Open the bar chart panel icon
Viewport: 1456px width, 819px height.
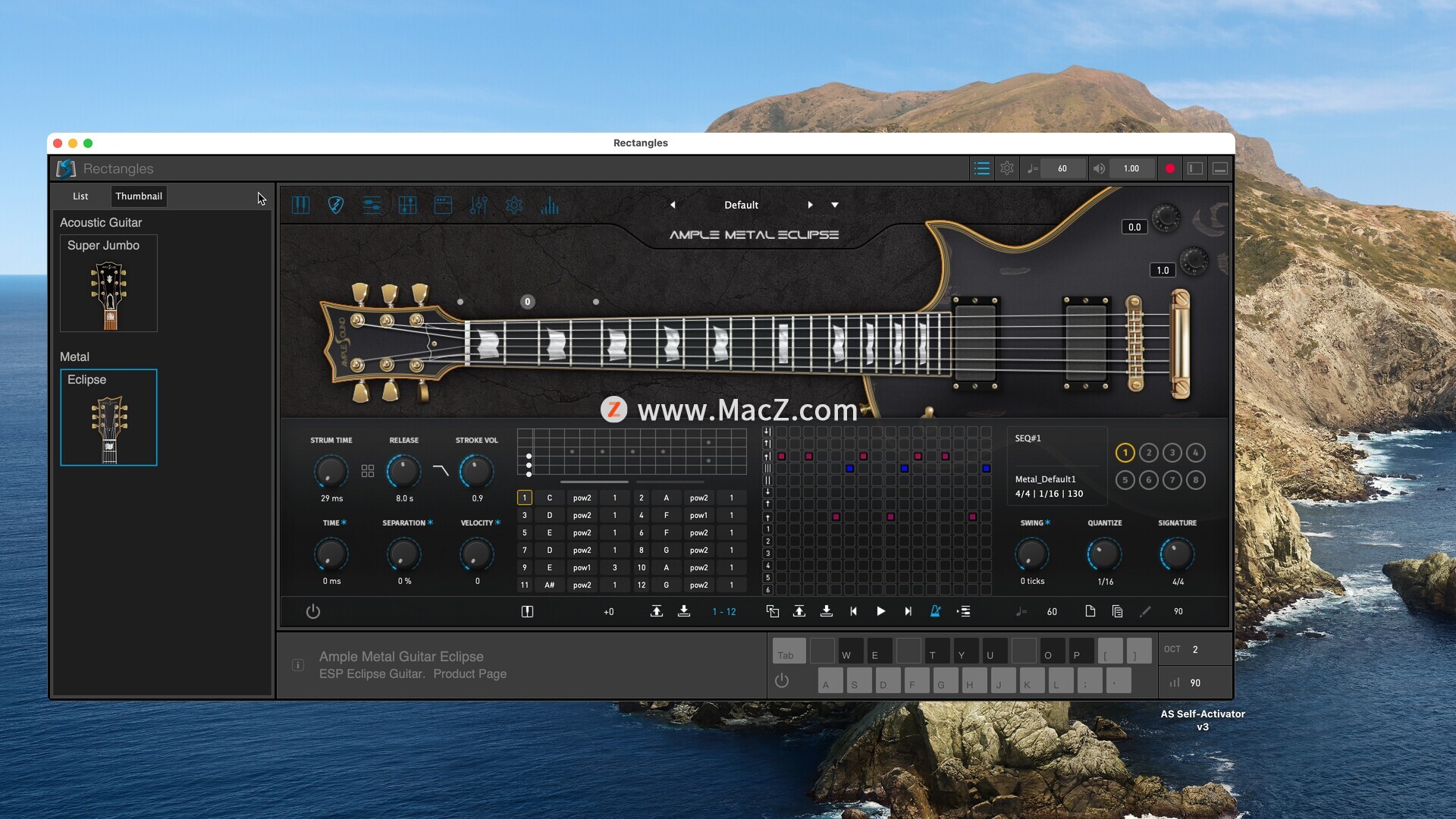550,205
